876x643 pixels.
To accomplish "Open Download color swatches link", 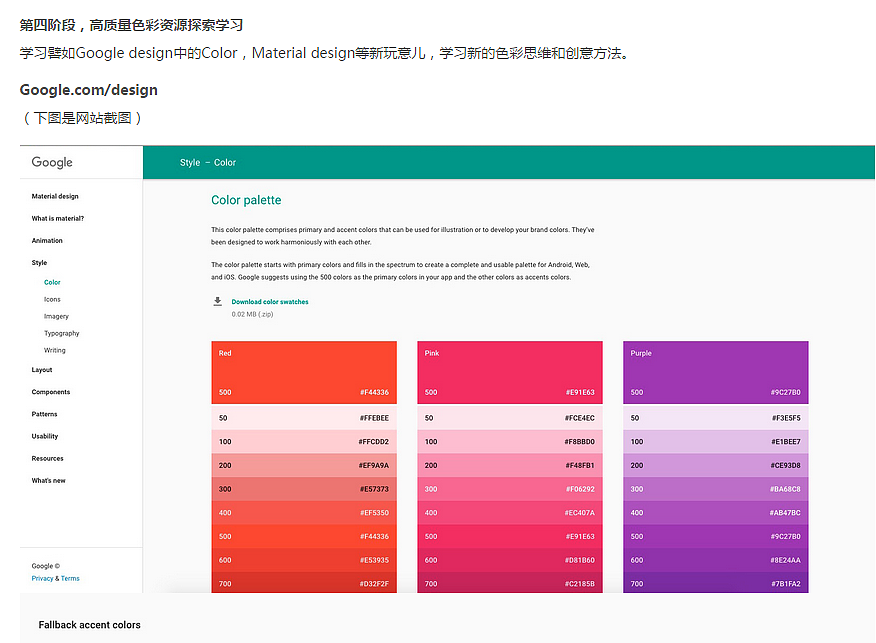I will (270, 301).
